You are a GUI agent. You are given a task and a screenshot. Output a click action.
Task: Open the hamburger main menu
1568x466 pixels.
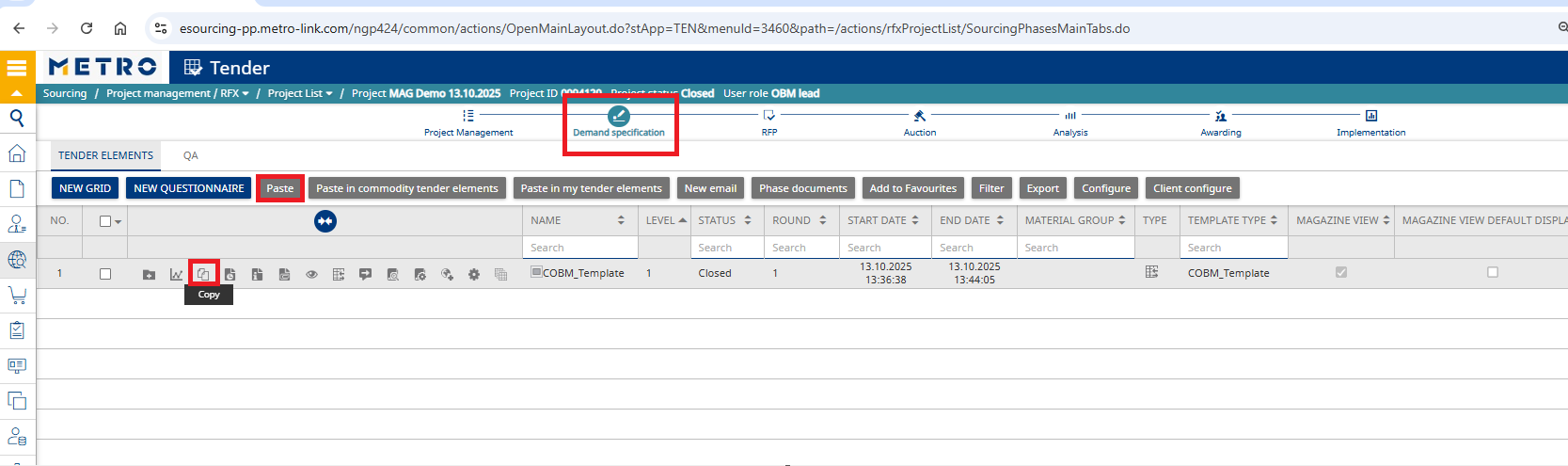17,68
